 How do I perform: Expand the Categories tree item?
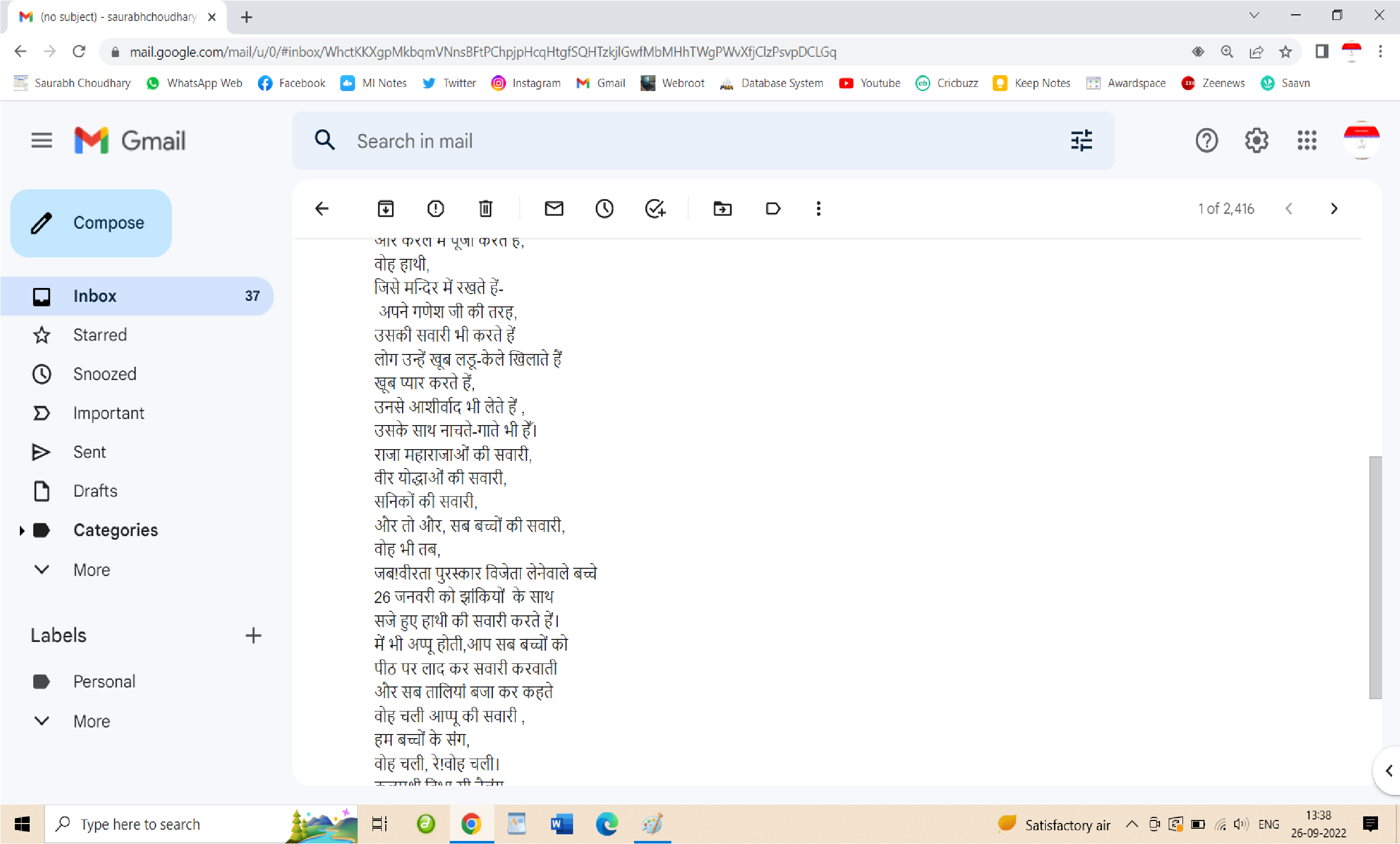21,530
